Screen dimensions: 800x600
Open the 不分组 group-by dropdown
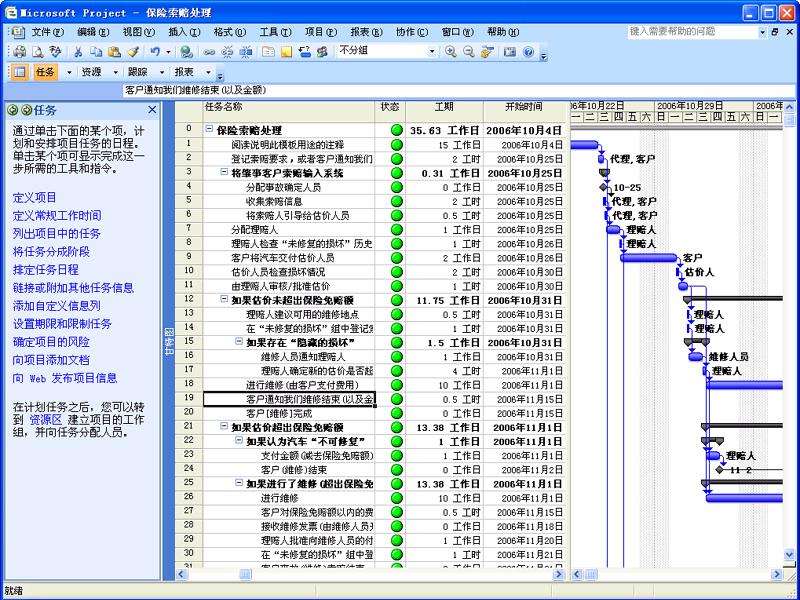coord(432,52)
